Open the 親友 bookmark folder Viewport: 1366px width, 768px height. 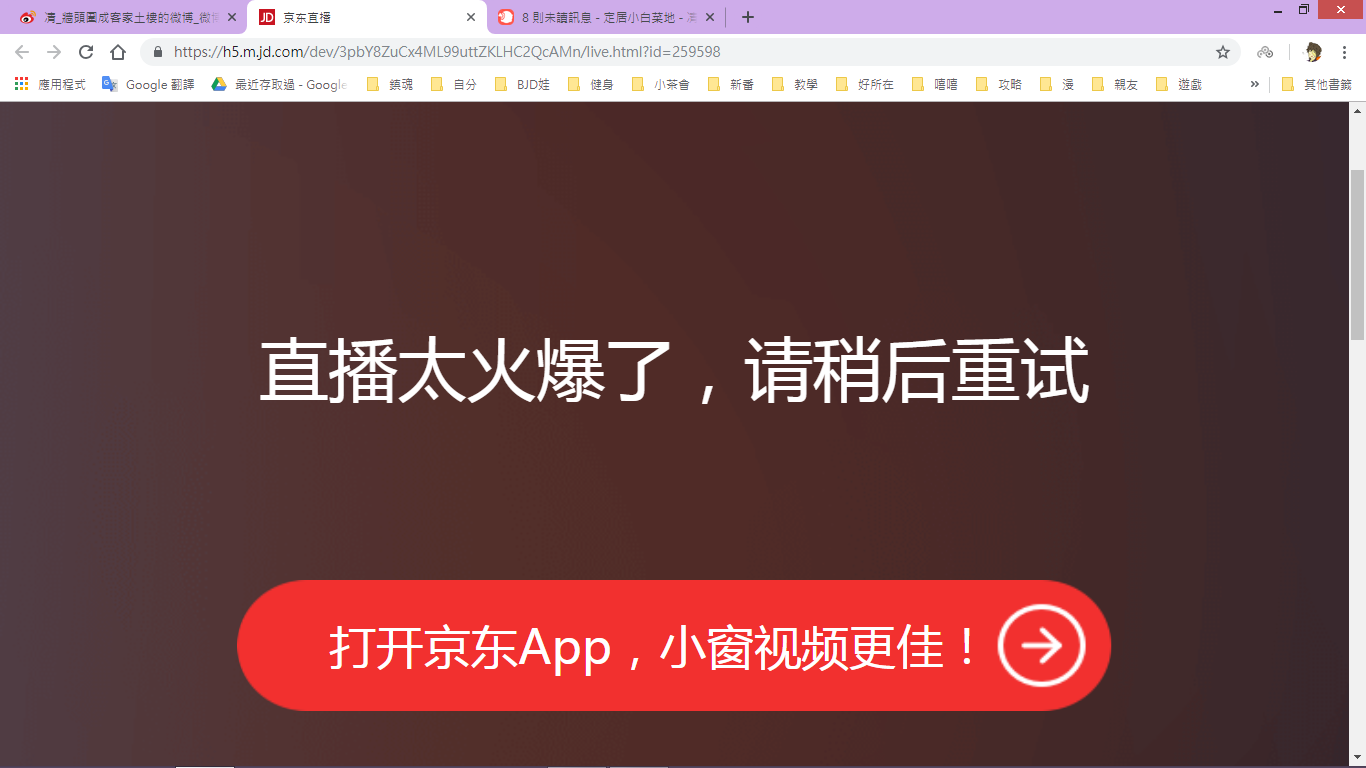tap(1115, 85)
